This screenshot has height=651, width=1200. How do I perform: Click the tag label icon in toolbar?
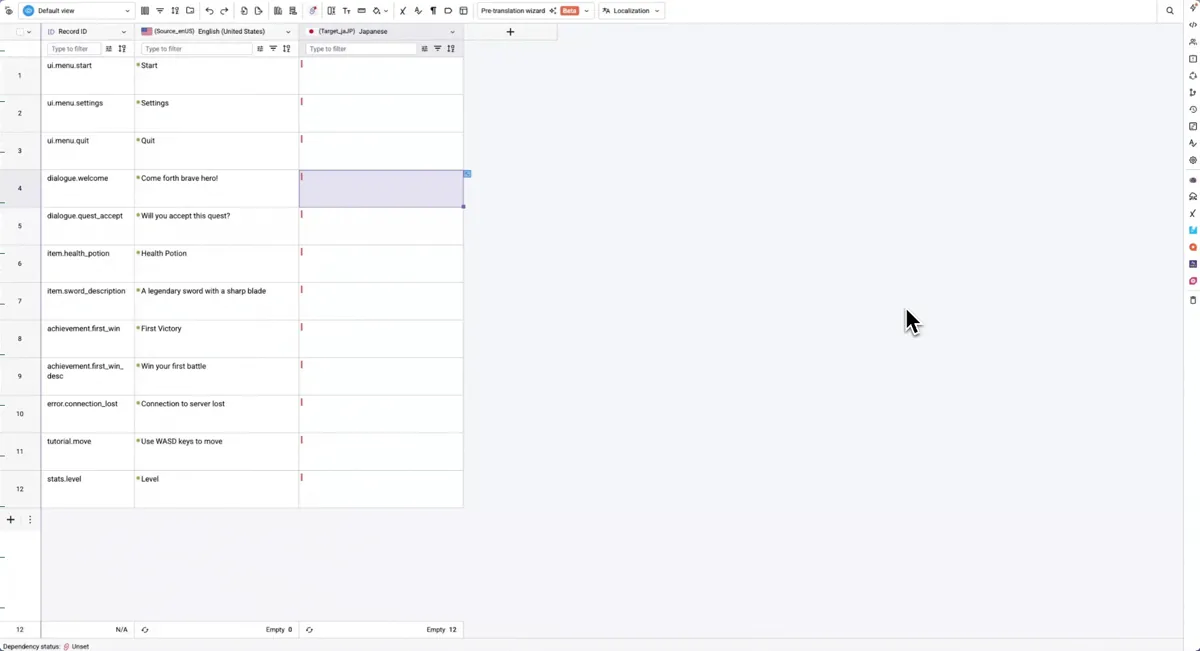tap(448, 11)
